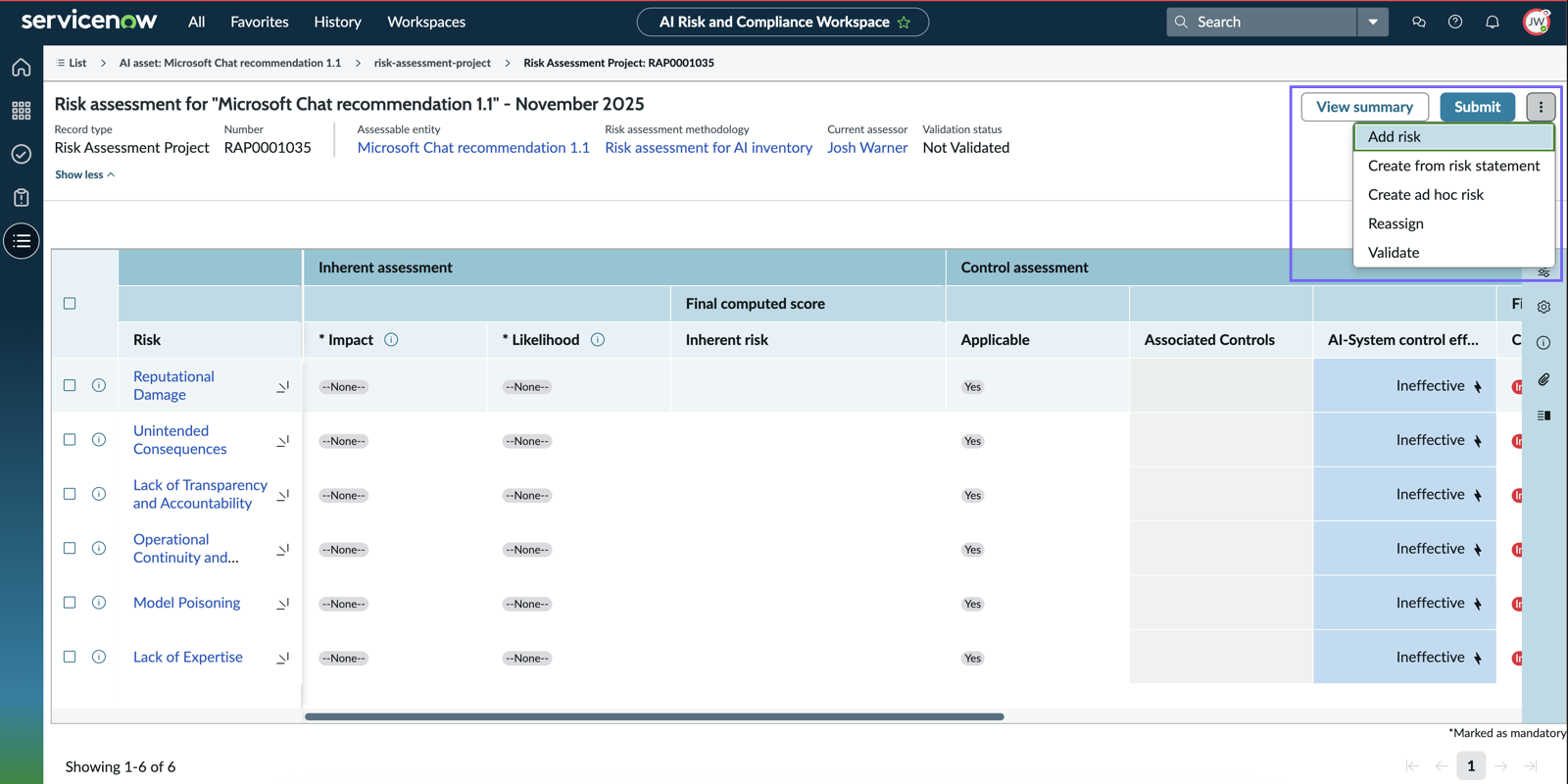1568x784 pixels.
Task: Open the attachments paperclip icon
Action: [x=1543, y=379]
